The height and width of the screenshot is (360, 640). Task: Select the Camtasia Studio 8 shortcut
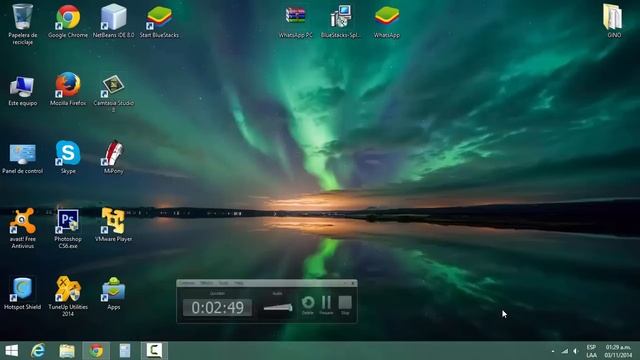click(113, 92)
